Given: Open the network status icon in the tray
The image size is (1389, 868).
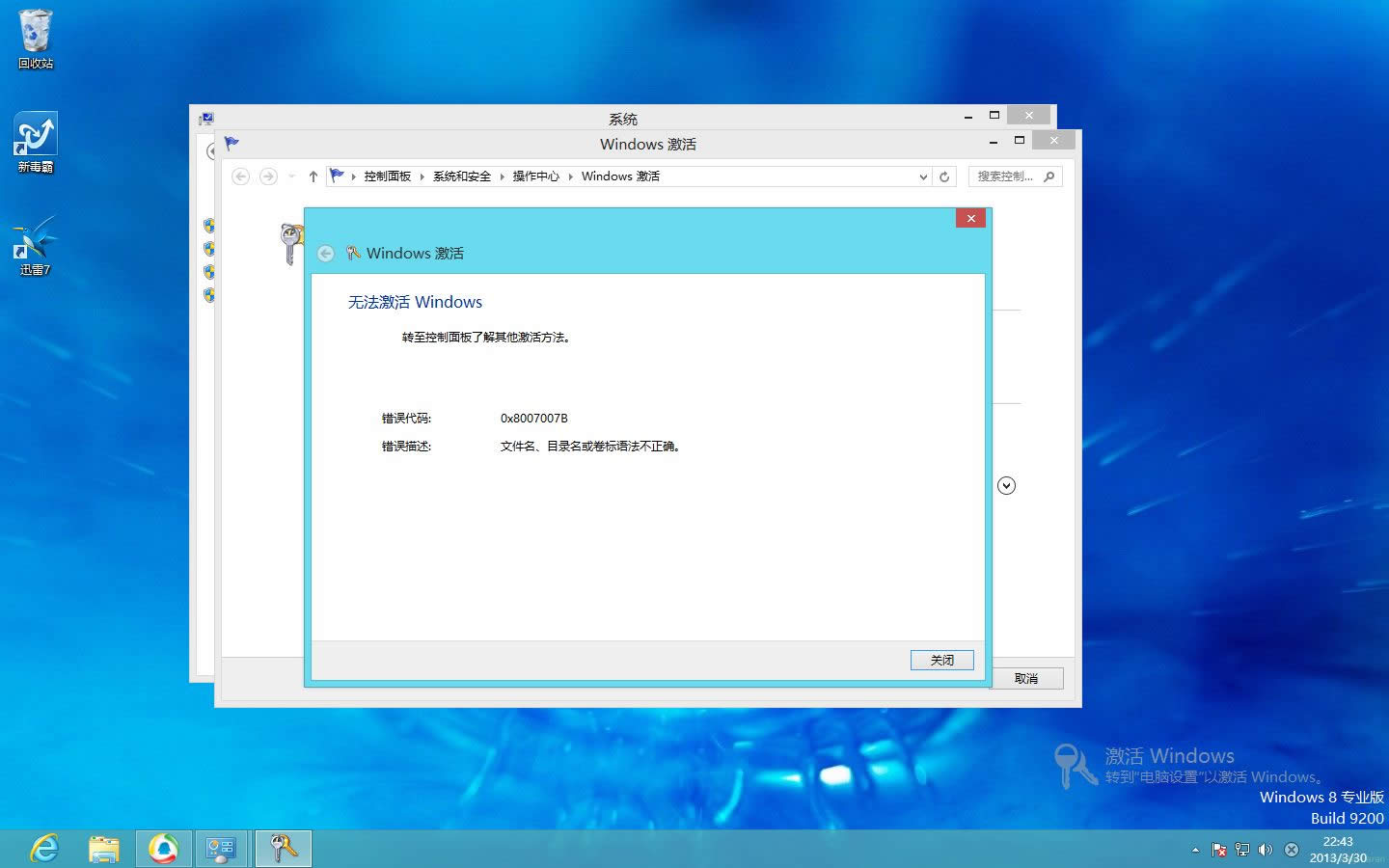Looking at the screenshot, I should point(1242,850).
